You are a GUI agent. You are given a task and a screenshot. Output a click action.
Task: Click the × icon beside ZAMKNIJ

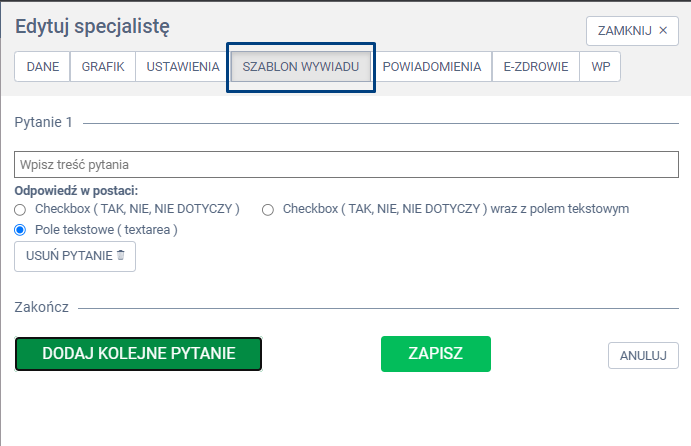coord(662,31)
